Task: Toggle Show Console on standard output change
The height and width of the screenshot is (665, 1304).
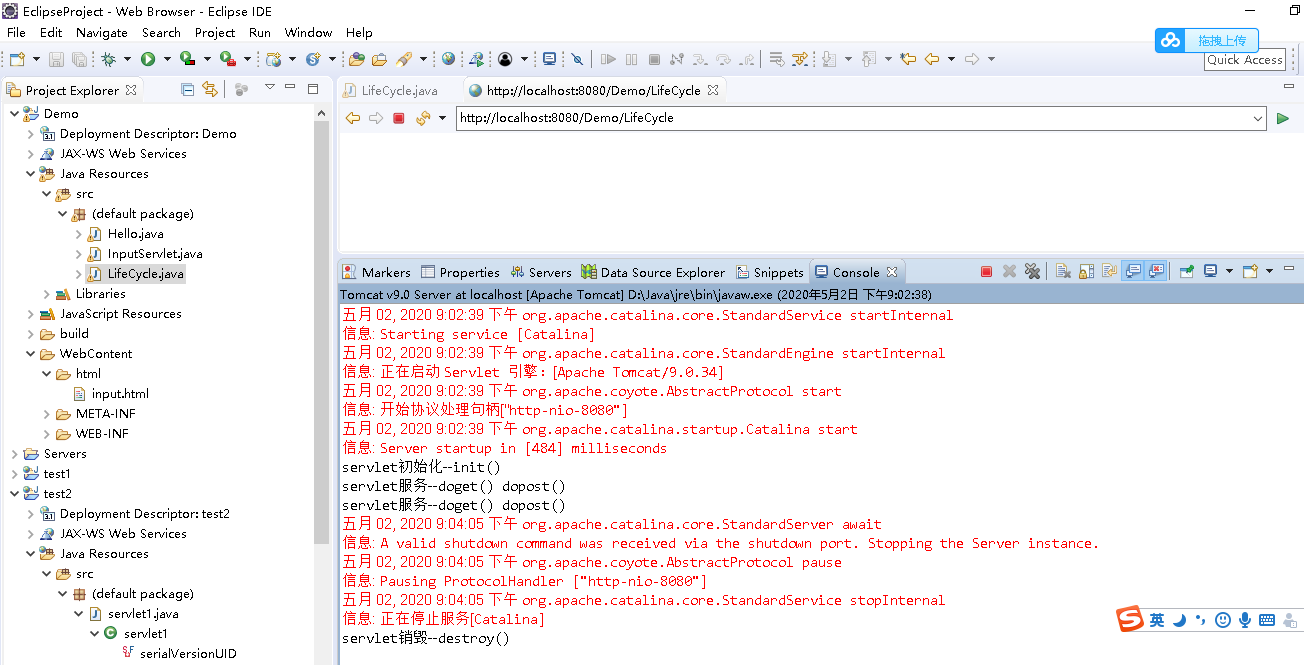Action: pyautogui.click(x=1133, y=271)
